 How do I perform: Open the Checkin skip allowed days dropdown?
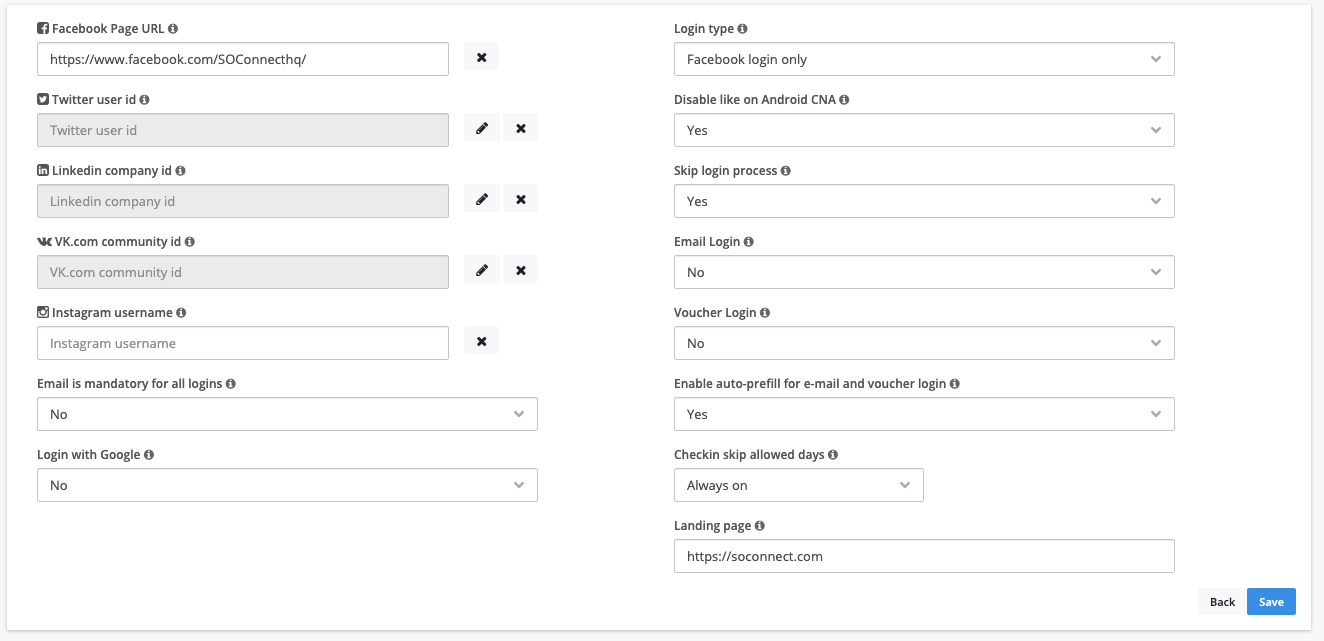coord(799,485)
